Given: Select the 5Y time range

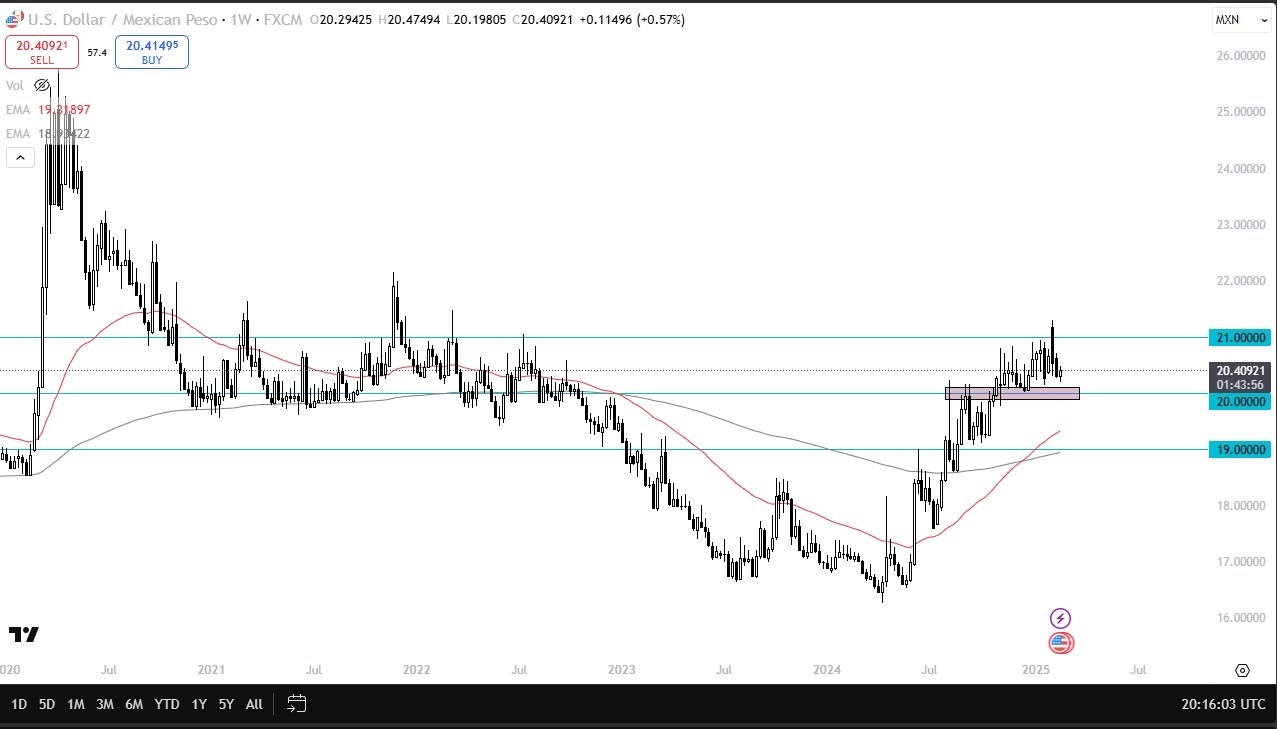Looking at the screenshot, I should [226, 704].
